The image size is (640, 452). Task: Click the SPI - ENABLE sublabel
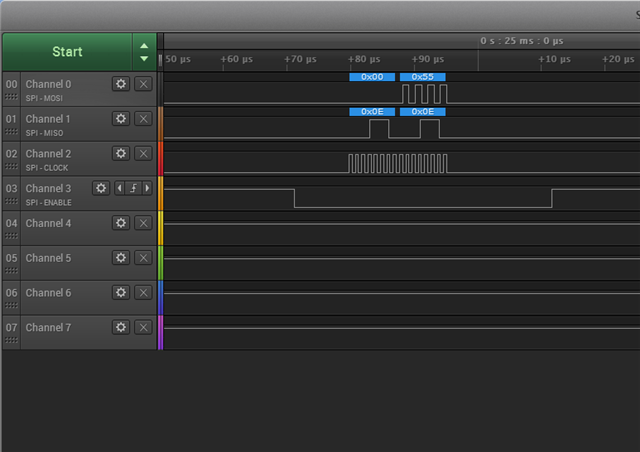coord(48,202)
